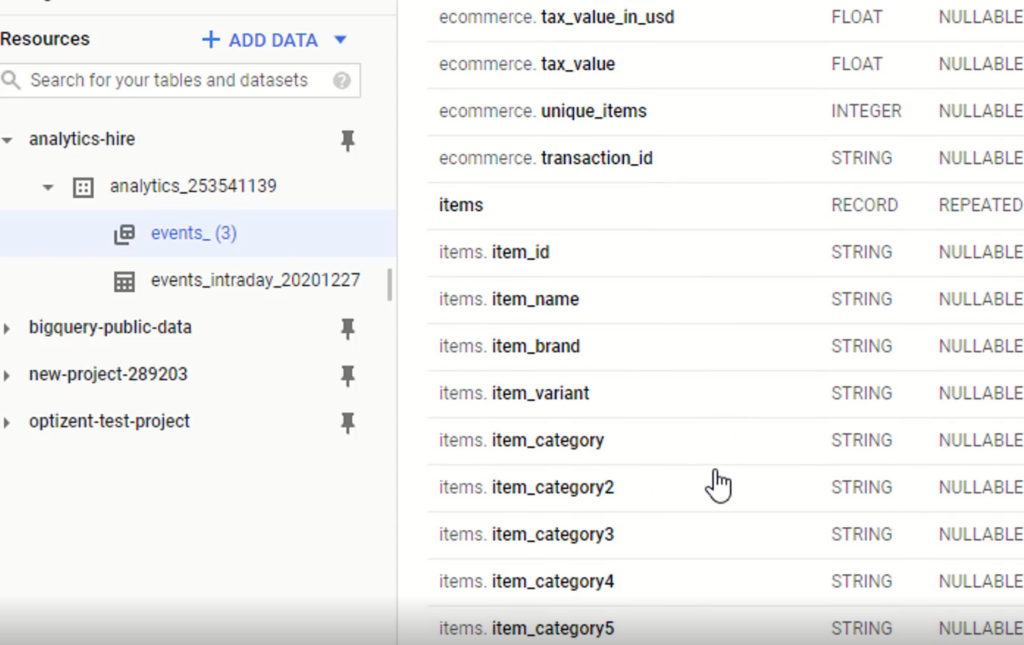Click the table icon beside events_intraday_20201227

pos(124,281)
